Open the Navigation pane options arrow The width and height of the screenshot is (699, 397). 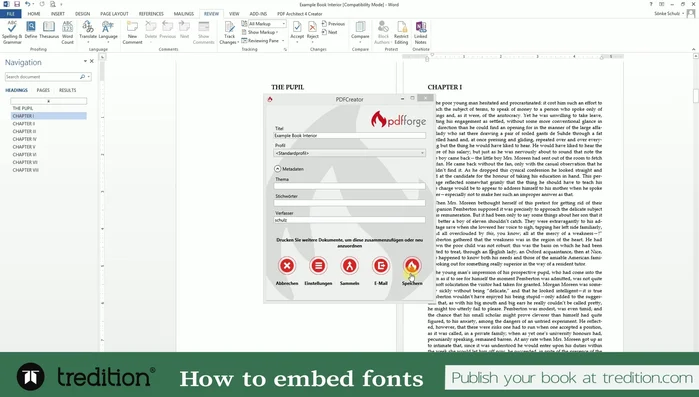tap(85, 61)
